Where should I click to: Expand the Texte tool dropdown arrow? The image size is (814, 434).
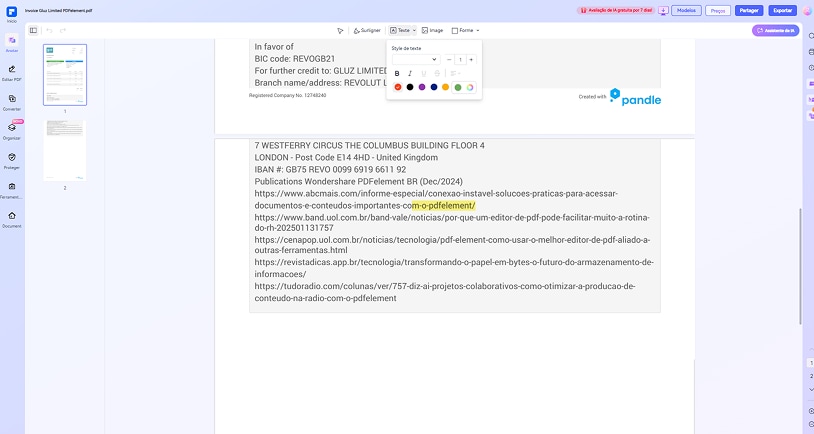pos(414,31)
